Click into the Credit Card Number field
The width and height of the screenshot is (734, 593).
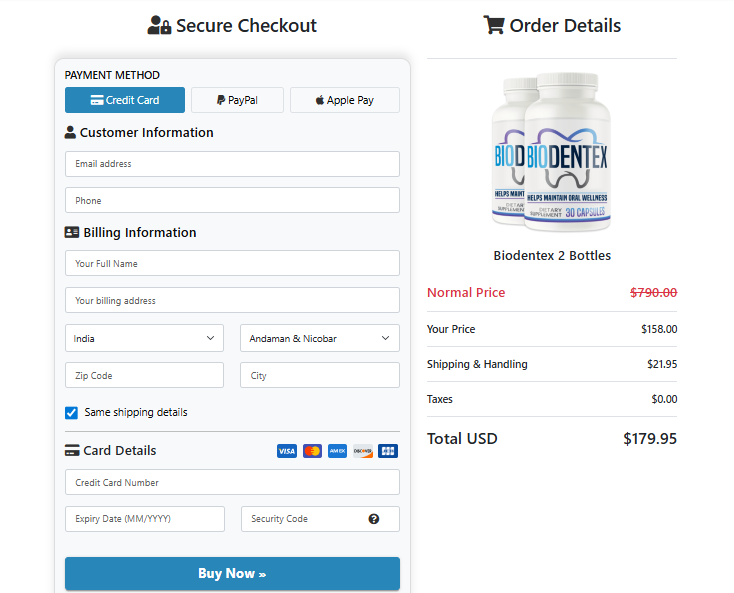coord(232,482)
